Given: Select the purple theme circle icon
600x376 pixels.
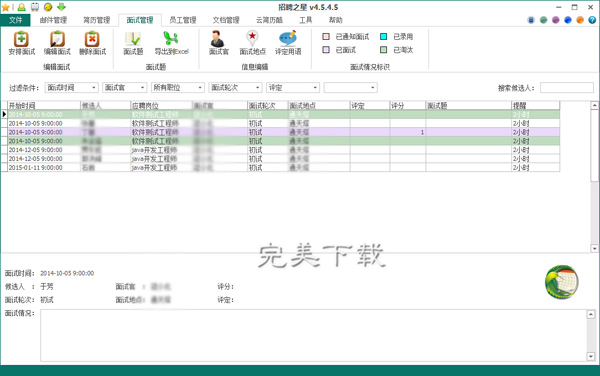Looking at the screenshot, I should point(556,20).
